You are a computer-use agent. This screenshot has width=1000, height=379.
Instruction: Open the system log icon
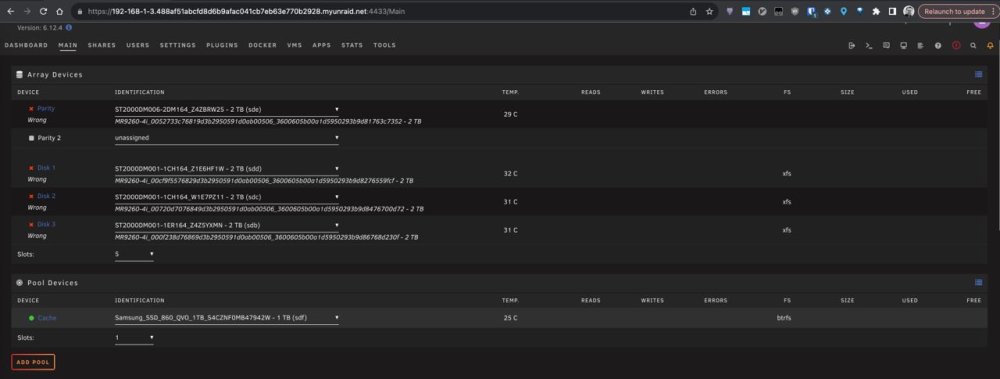pyautogui.click(x=920, y=45)
